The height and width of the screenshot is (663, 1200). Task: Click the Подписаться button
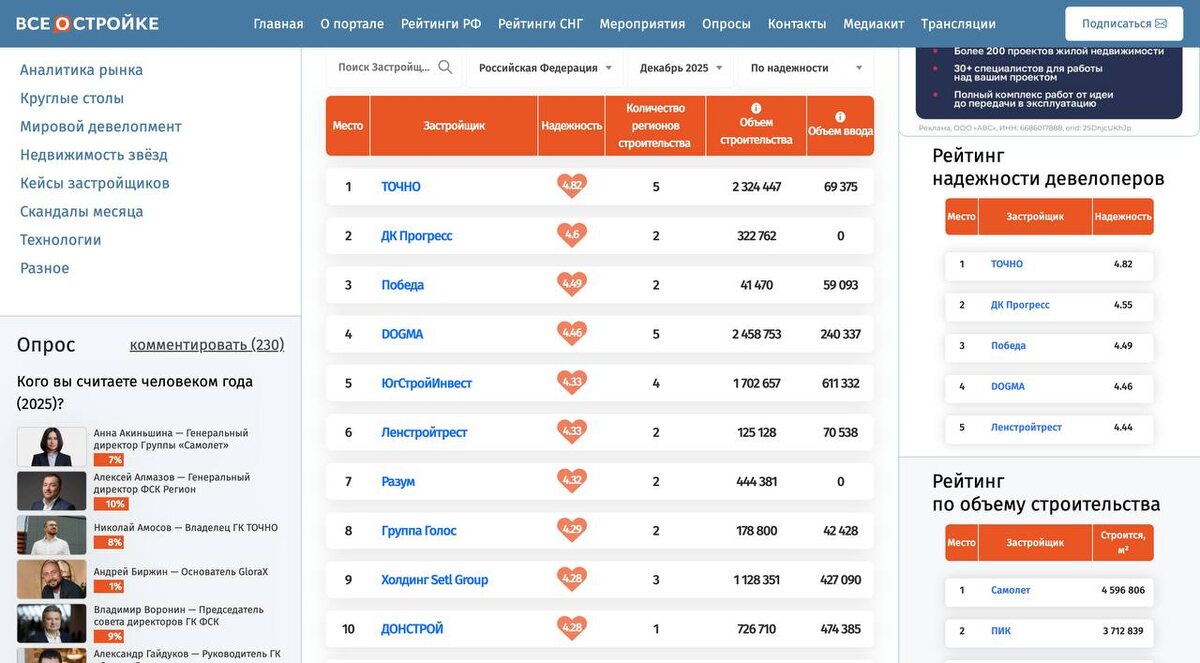(x=1124, y=24)
